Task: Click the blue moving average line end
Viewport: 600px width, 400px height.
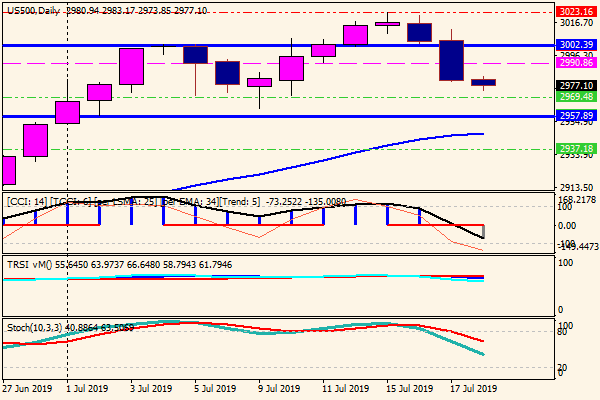Action: point(483,133)
